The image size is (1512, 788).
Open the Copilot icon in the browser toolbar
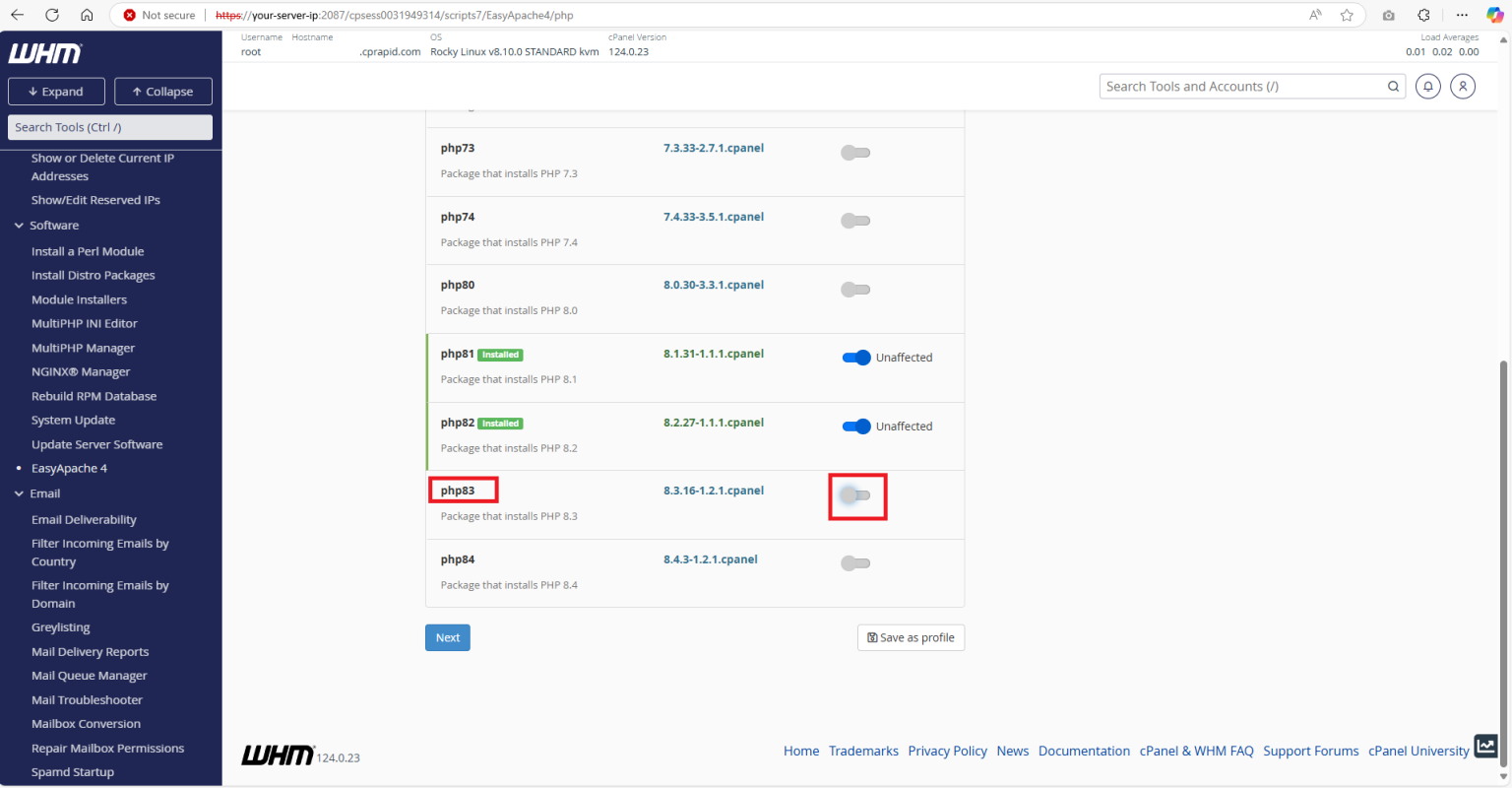pos(1493,15)
